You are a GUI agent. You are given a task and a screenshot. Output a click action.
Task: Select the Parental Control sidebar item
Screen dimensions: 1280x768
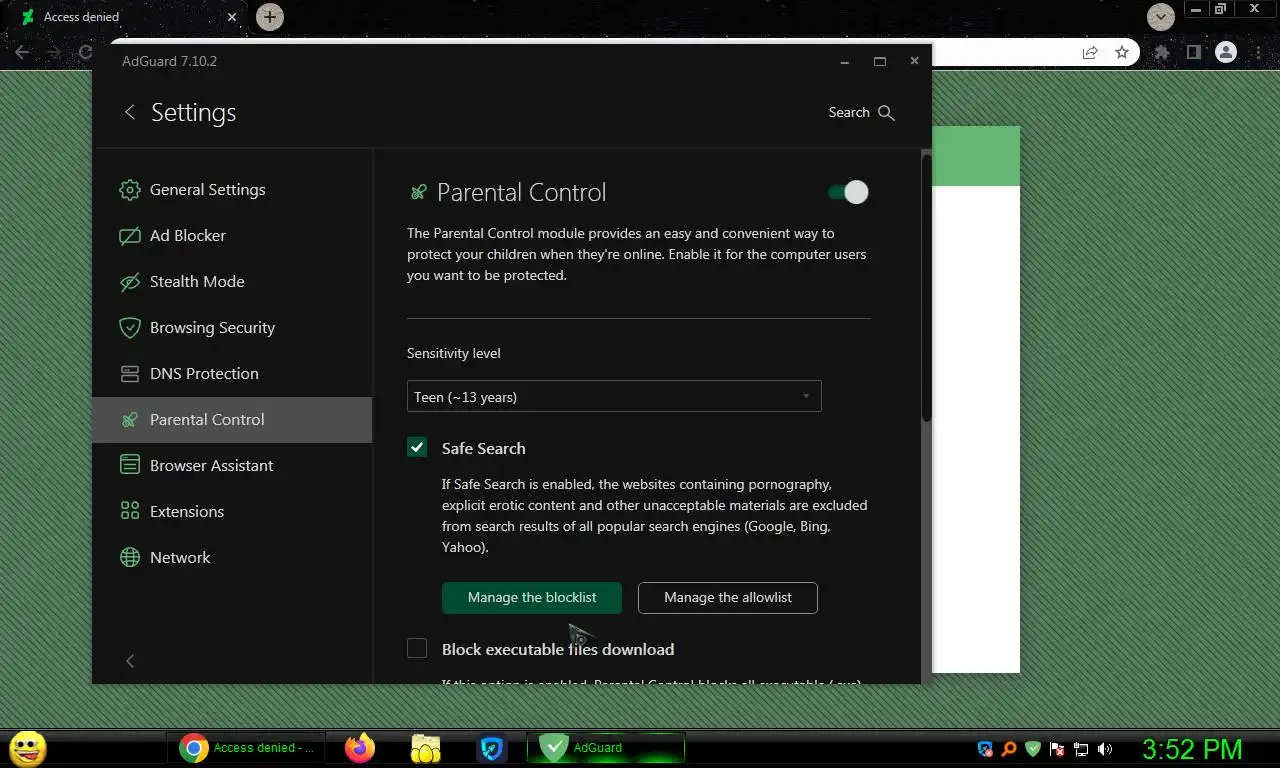click(x=232, y=420)
